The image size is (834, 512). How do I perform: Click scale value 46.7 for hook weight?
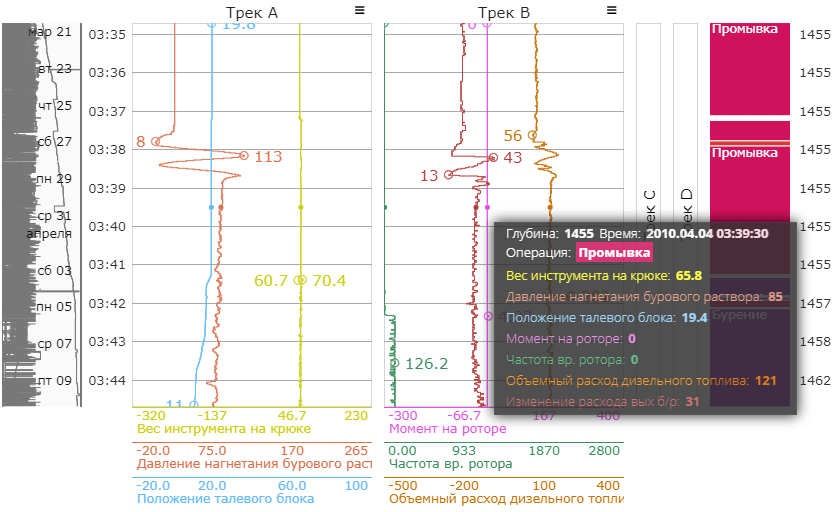(x=292, y=416)
